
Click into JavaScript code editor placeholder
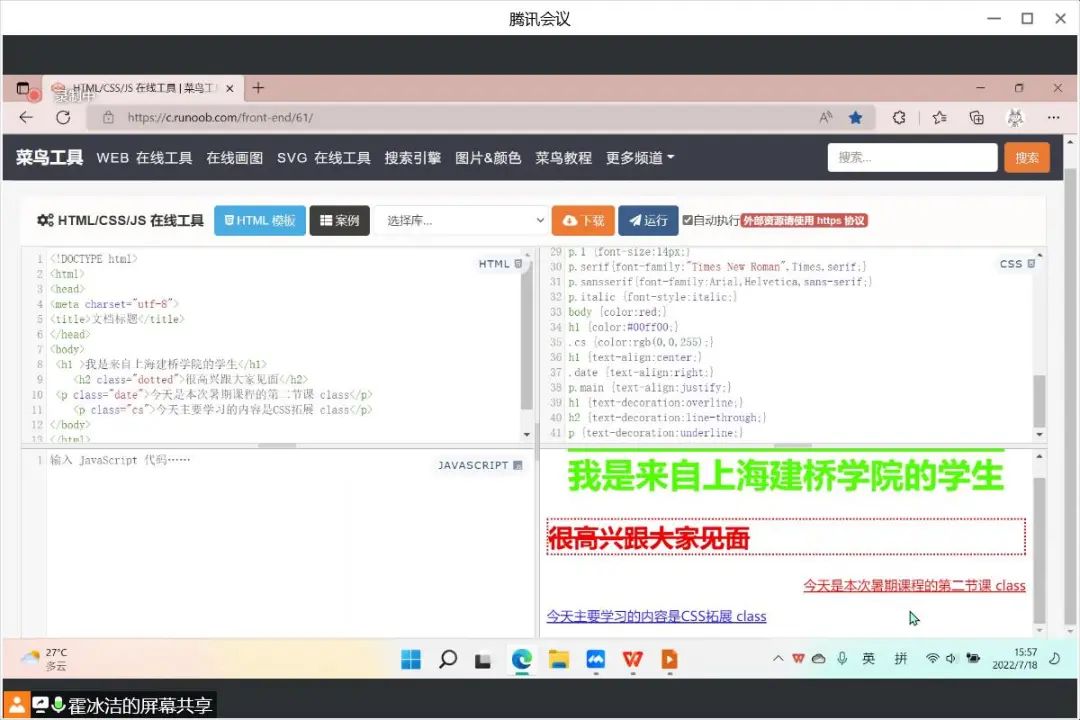tap(121, 460)
